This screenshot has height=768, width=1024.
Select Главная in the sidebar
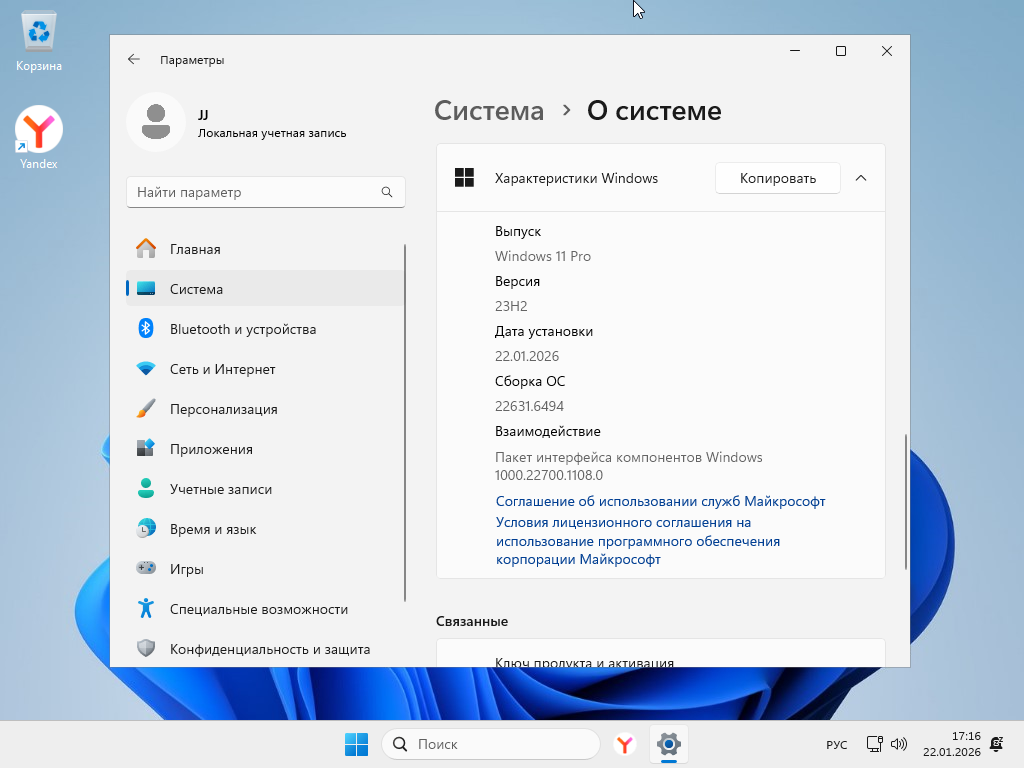195,249
